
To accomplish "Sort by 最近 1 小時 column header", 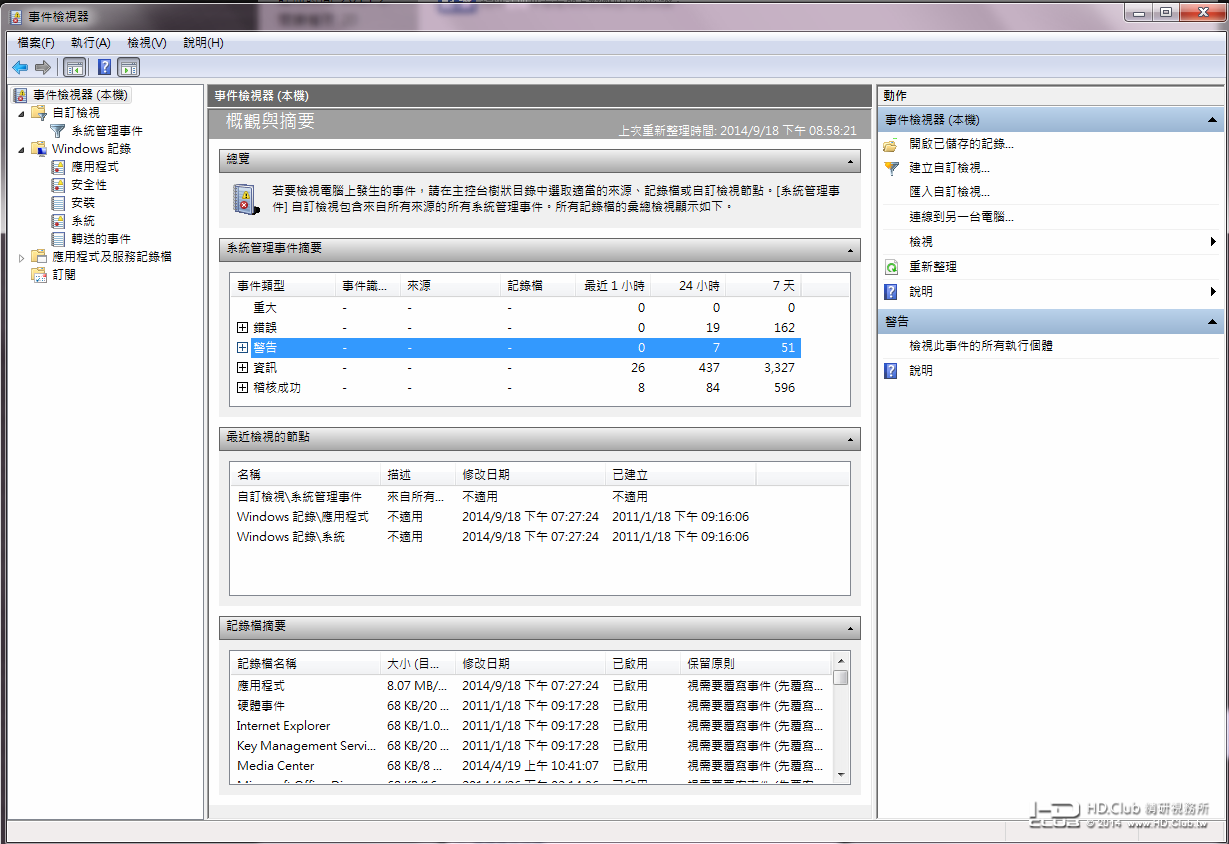I will 612,286.
